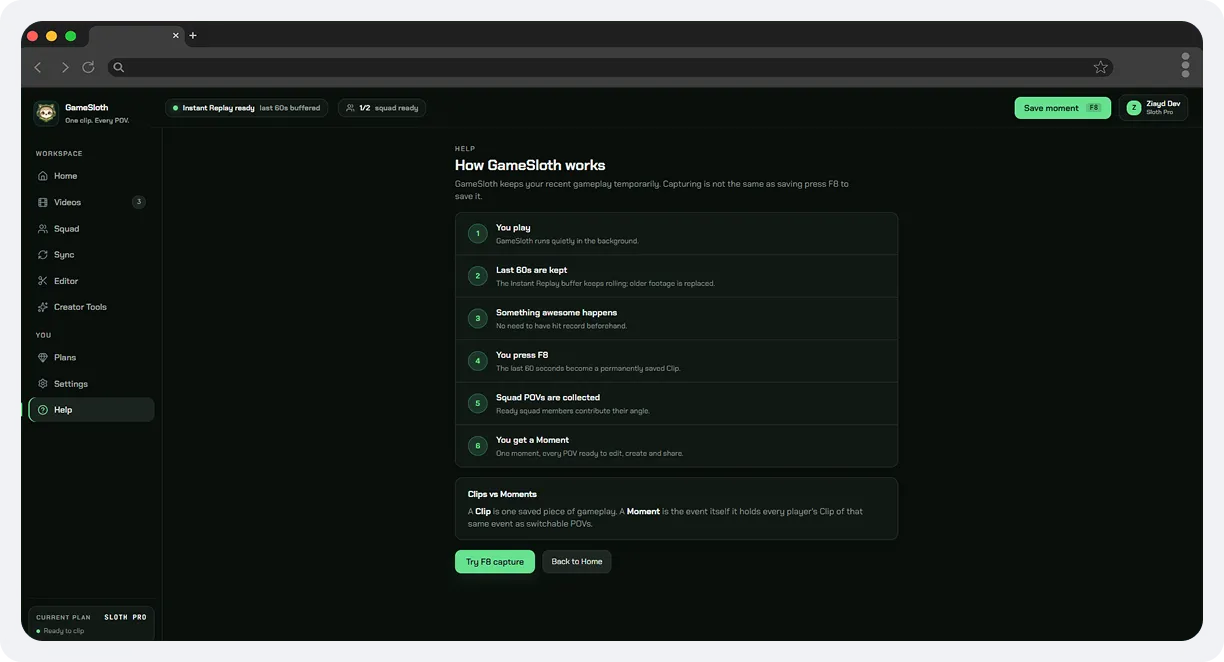Click the Current Plan Sloth Pro card
Screen dimensions: 1224x662
pyautogui.click(x=91, y=623)
